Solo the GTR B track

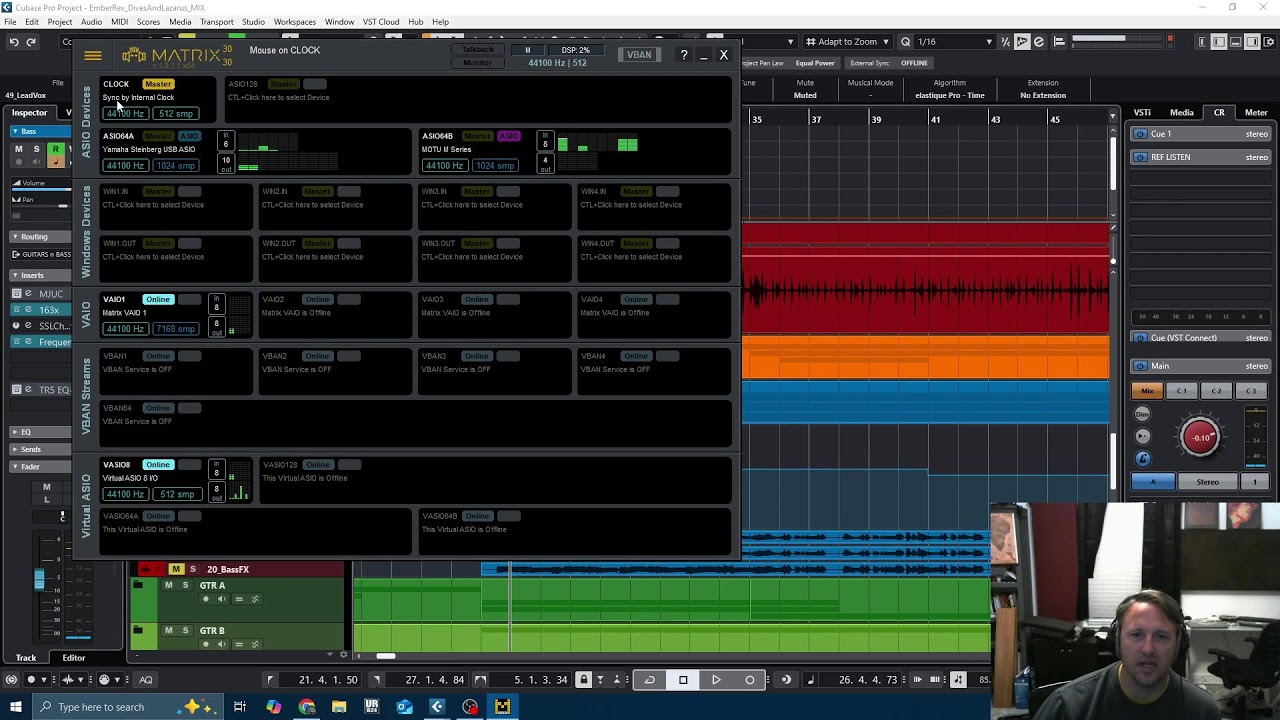185,631
